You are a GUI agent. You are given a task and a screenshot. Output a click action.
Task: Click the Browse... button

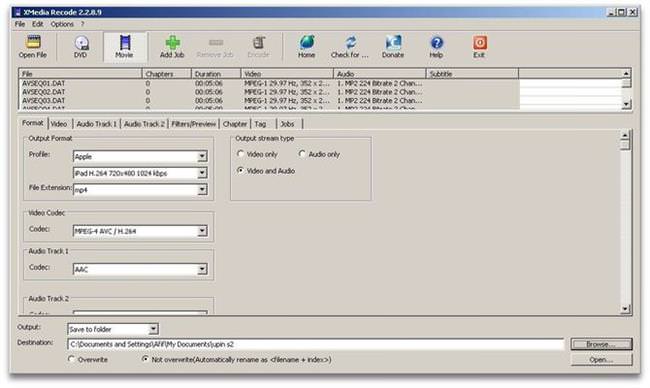coord(601,344)
